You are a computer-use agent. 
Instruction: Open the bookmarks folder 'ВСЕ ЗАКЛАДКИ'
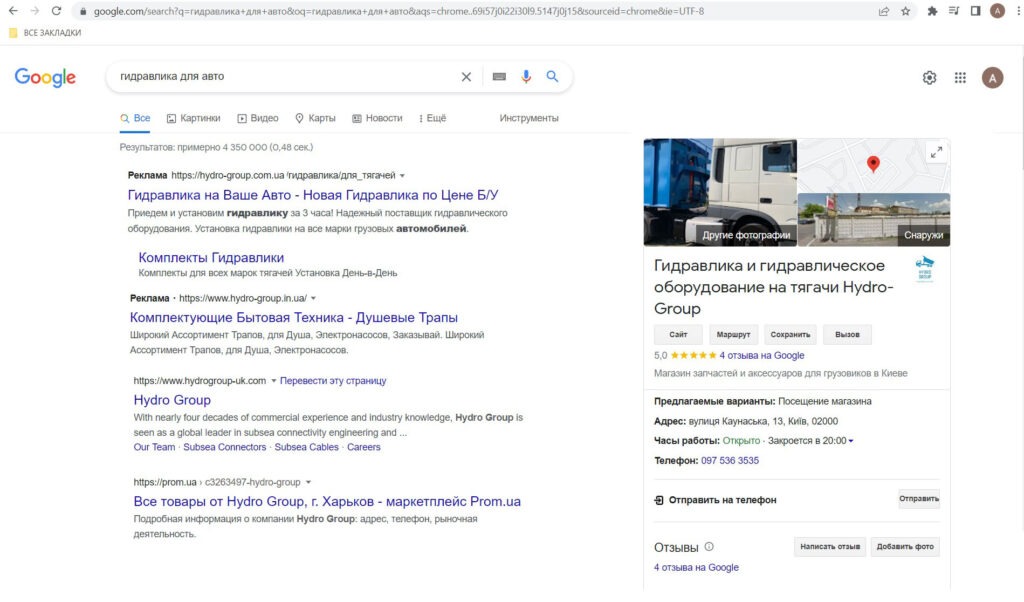tap(45, 33)
